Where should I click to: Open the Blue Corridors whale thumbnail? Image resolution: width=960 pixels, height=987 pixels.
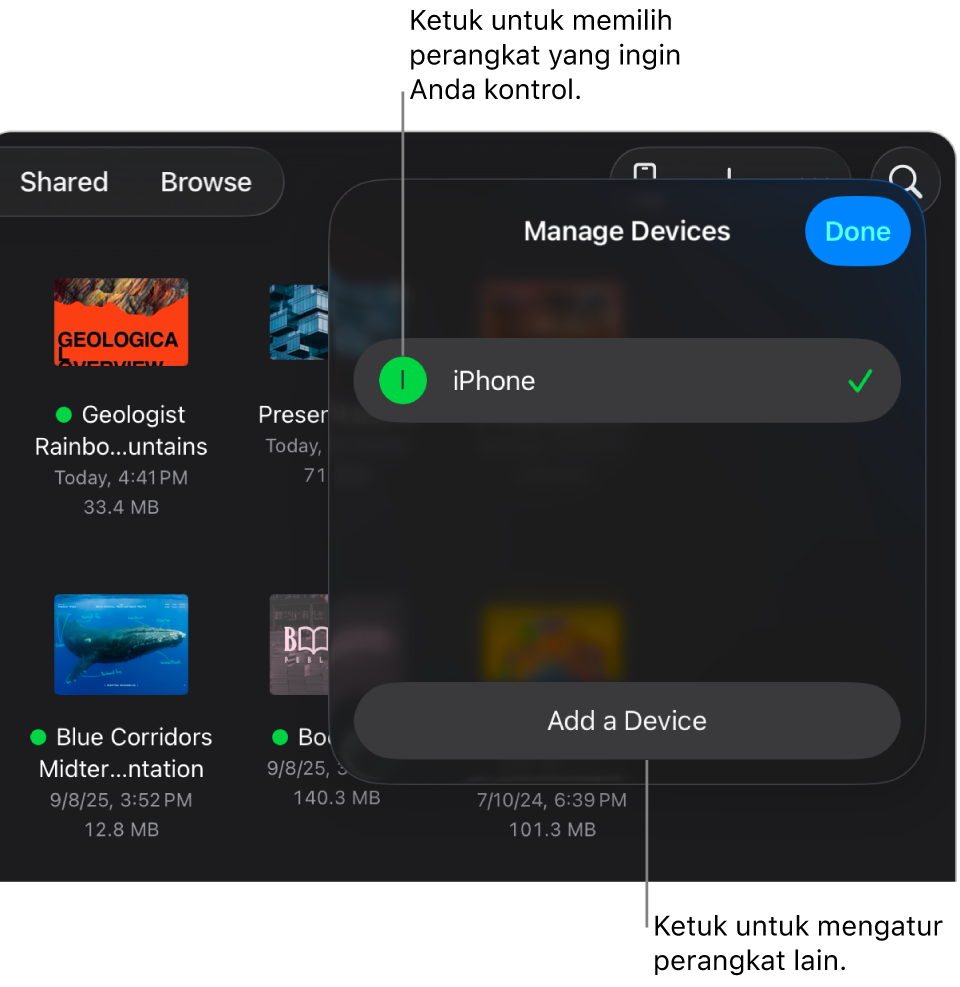[121, 645]
